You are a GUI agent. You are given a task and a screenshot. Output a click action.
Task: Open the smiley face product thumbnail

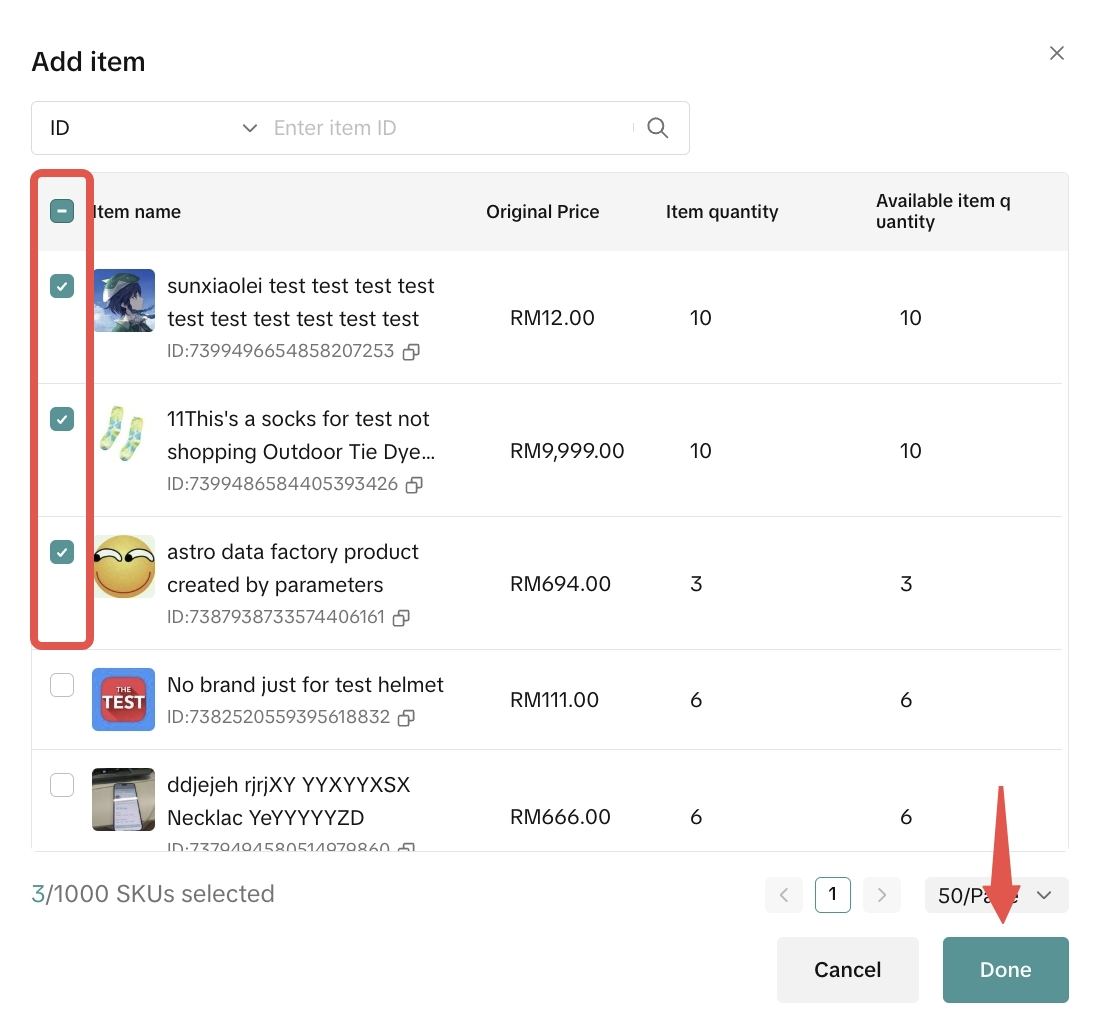[x=124, y=566]
